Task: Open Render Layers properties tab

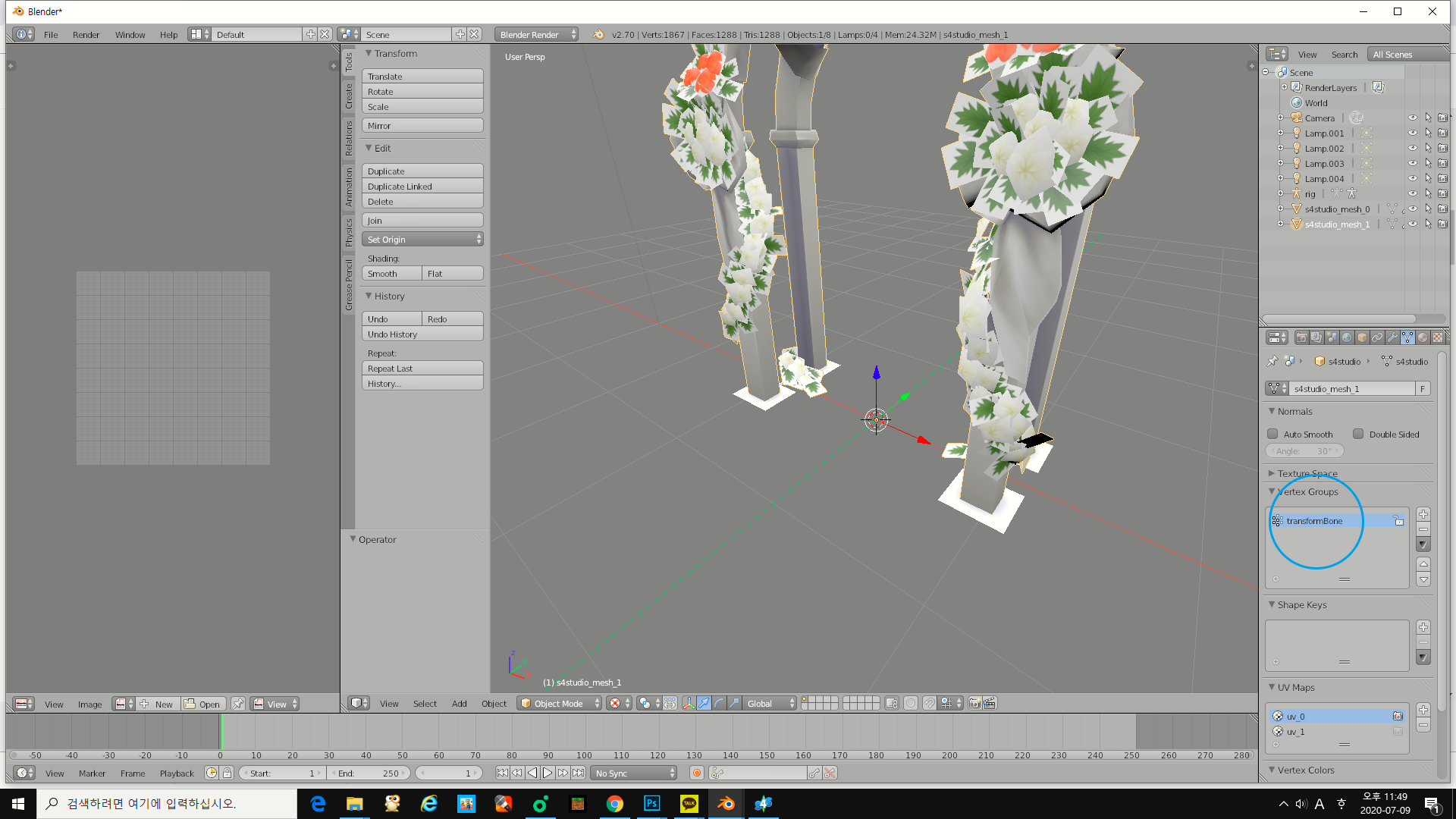Action: pos(1316,337)
